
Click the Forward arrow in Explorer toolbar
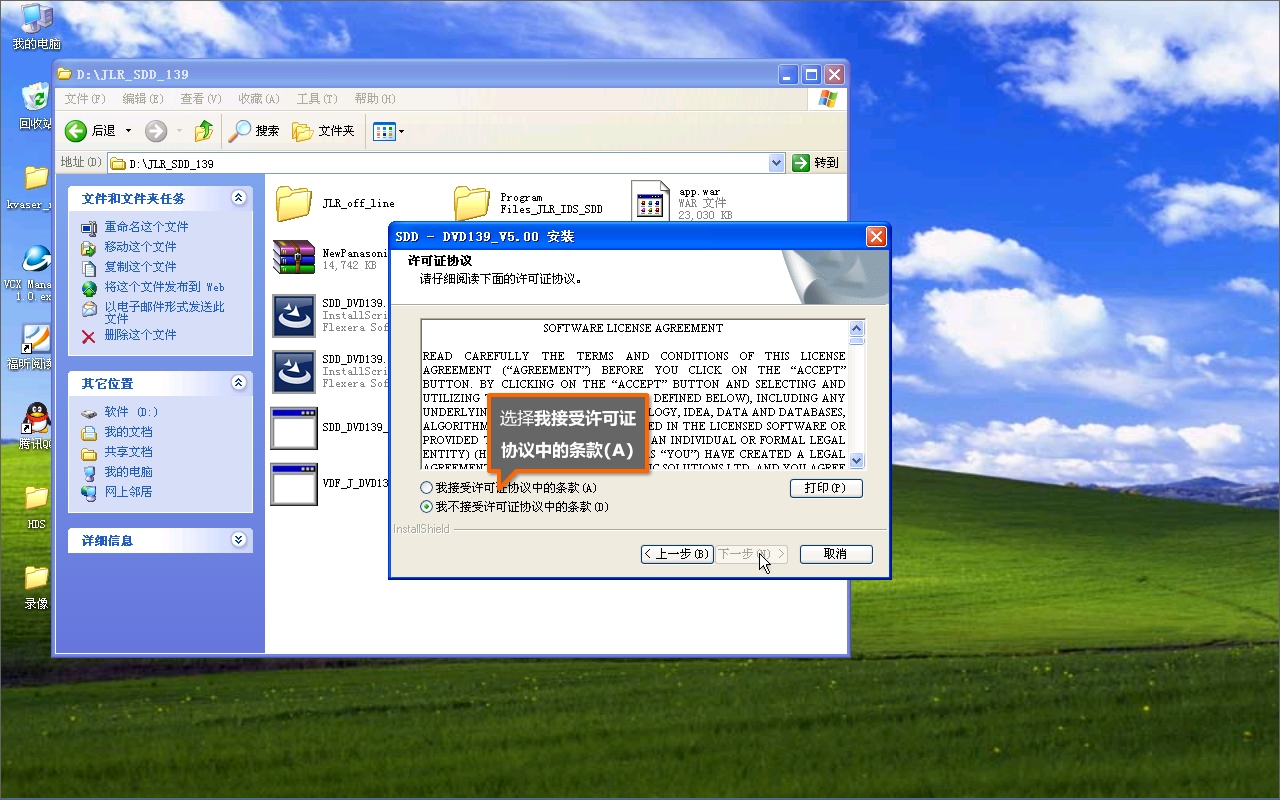tap(156, 131)
